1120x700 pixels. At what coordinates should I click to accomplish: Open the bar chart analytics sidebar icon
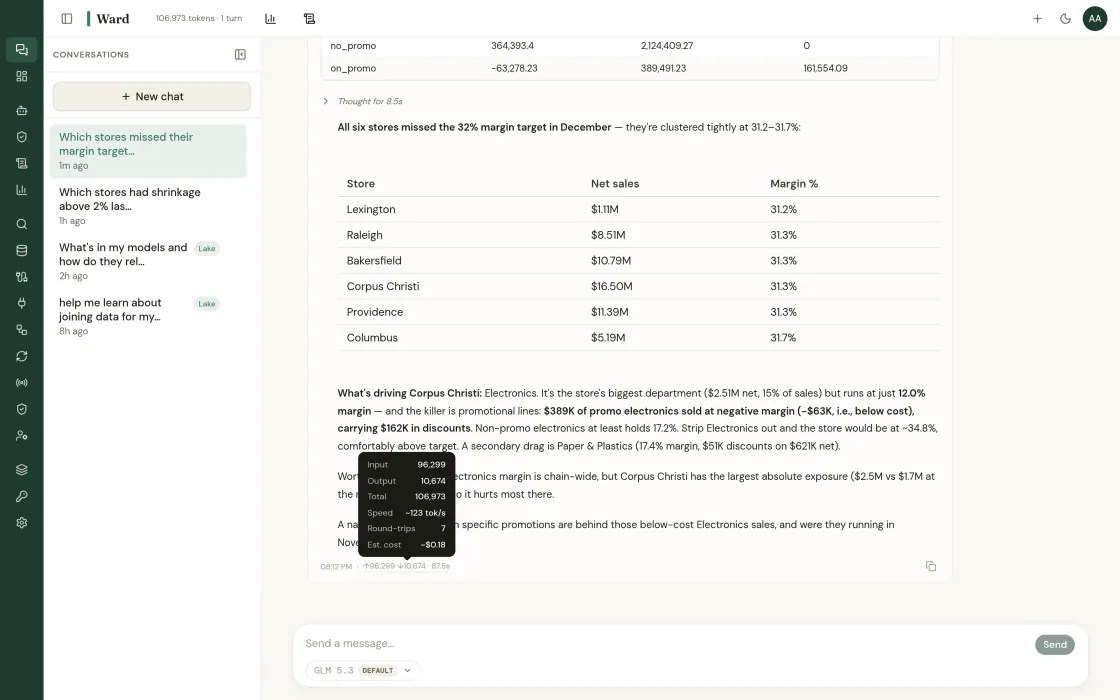21,190
